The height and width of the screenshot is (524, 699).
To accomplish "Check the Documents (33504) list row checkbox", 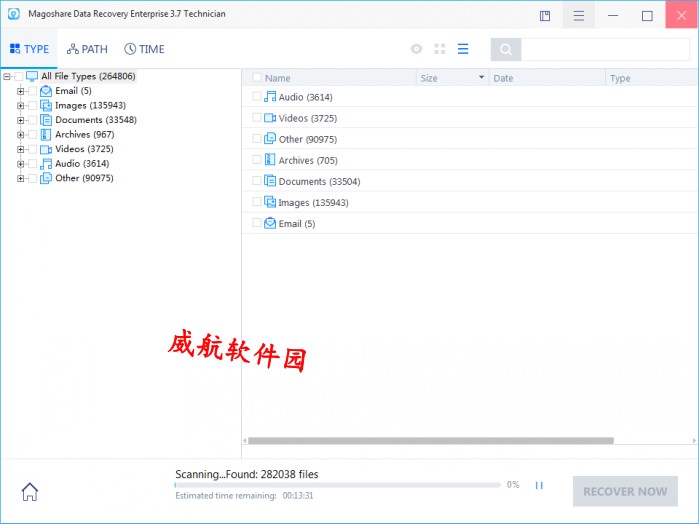I will pyautogui.click(x=257, y=181).
